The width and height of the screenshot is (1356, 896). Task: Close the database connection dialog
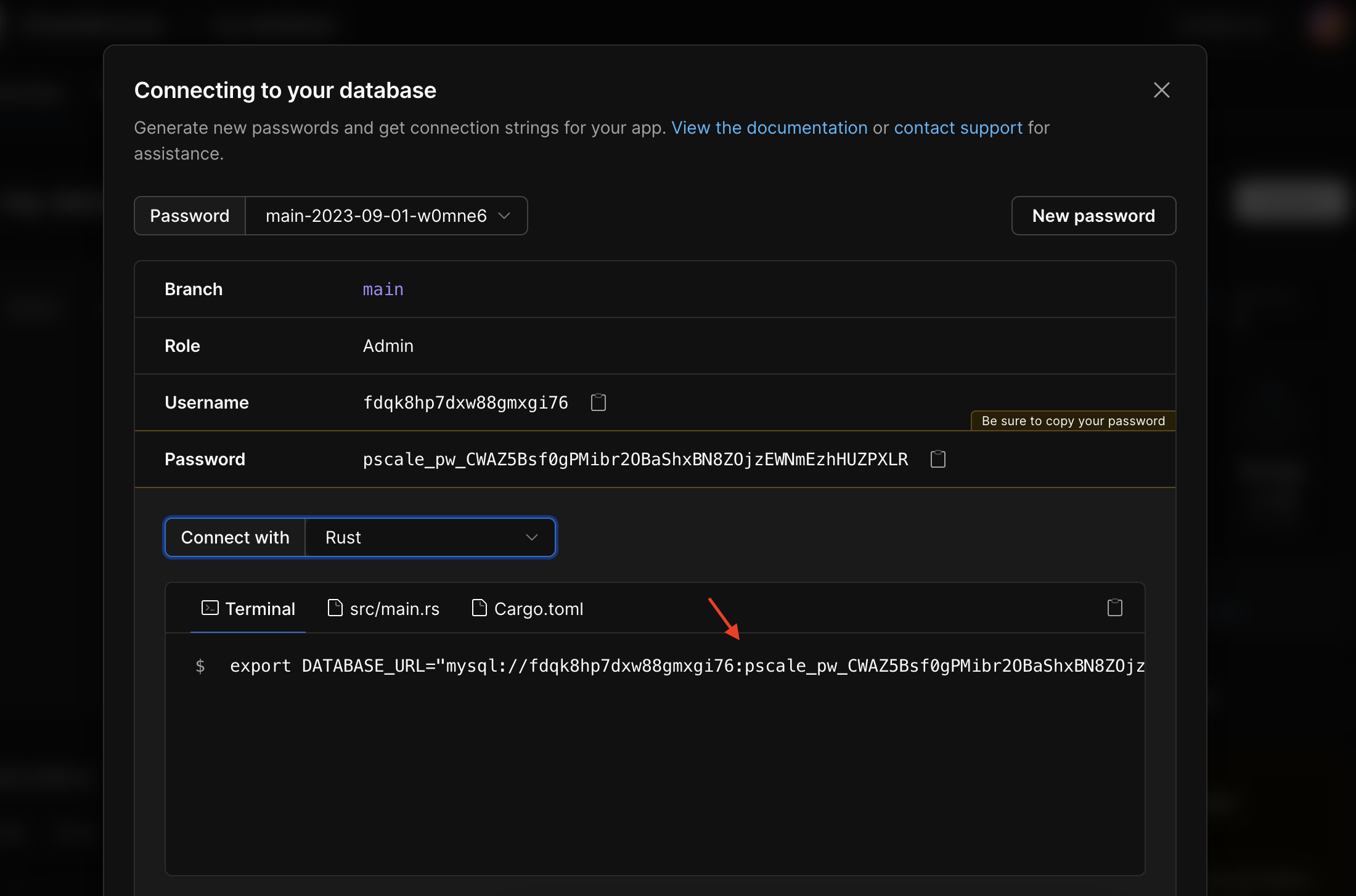tap(1161, 90)
